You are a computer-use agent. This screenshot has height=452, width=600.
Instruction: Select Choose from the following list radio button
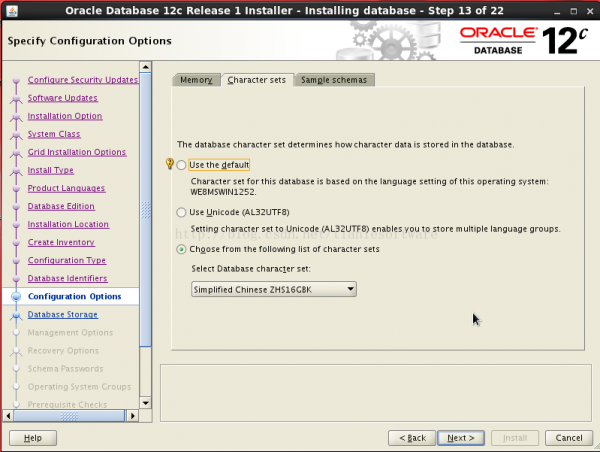coord(181,250)
